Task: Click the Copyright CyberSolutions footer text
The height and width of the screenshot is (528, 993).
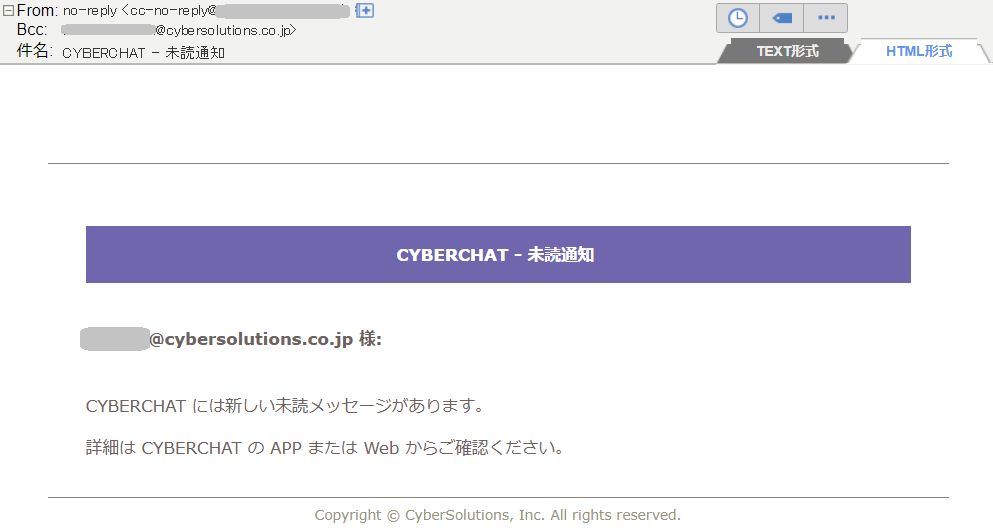Action: click(498, 515)
